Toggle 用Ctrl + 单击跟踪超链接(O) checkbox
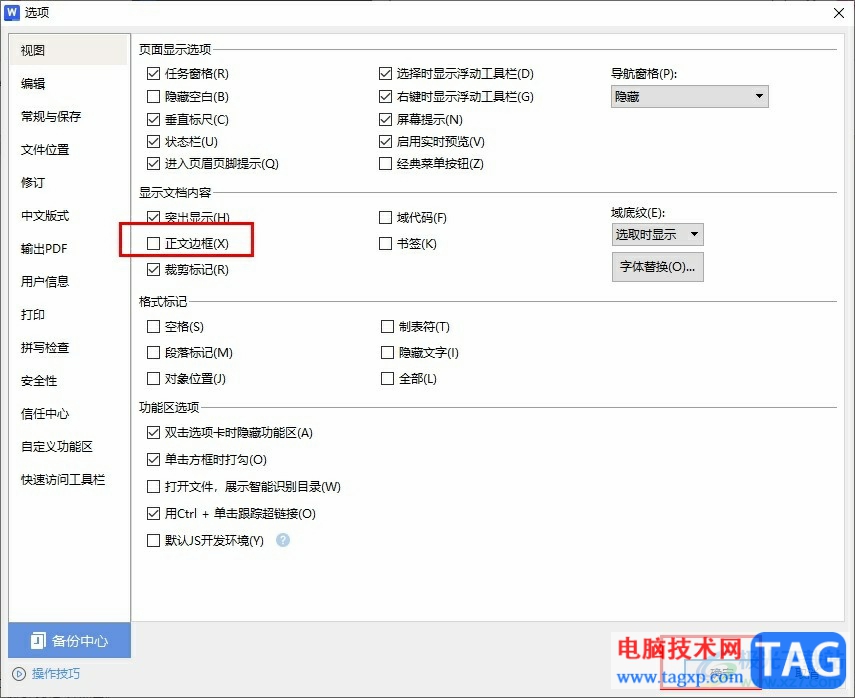855x698 pixels. 153,513
